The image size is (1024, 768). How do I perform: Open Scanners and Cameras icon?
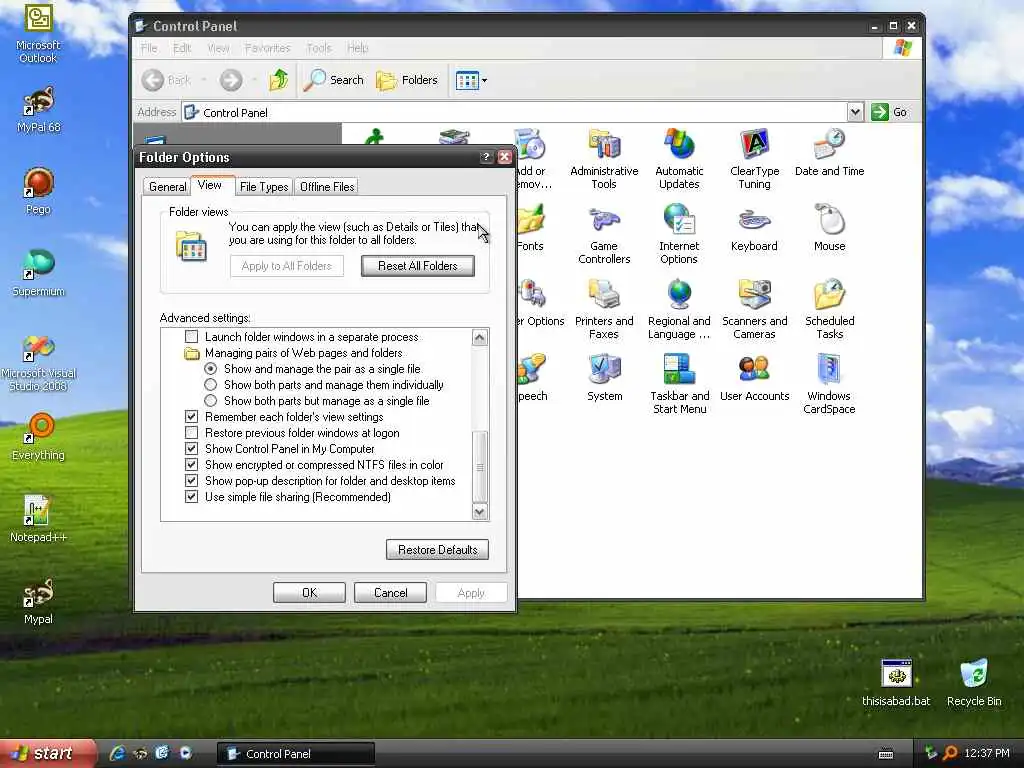coord(754,310)
